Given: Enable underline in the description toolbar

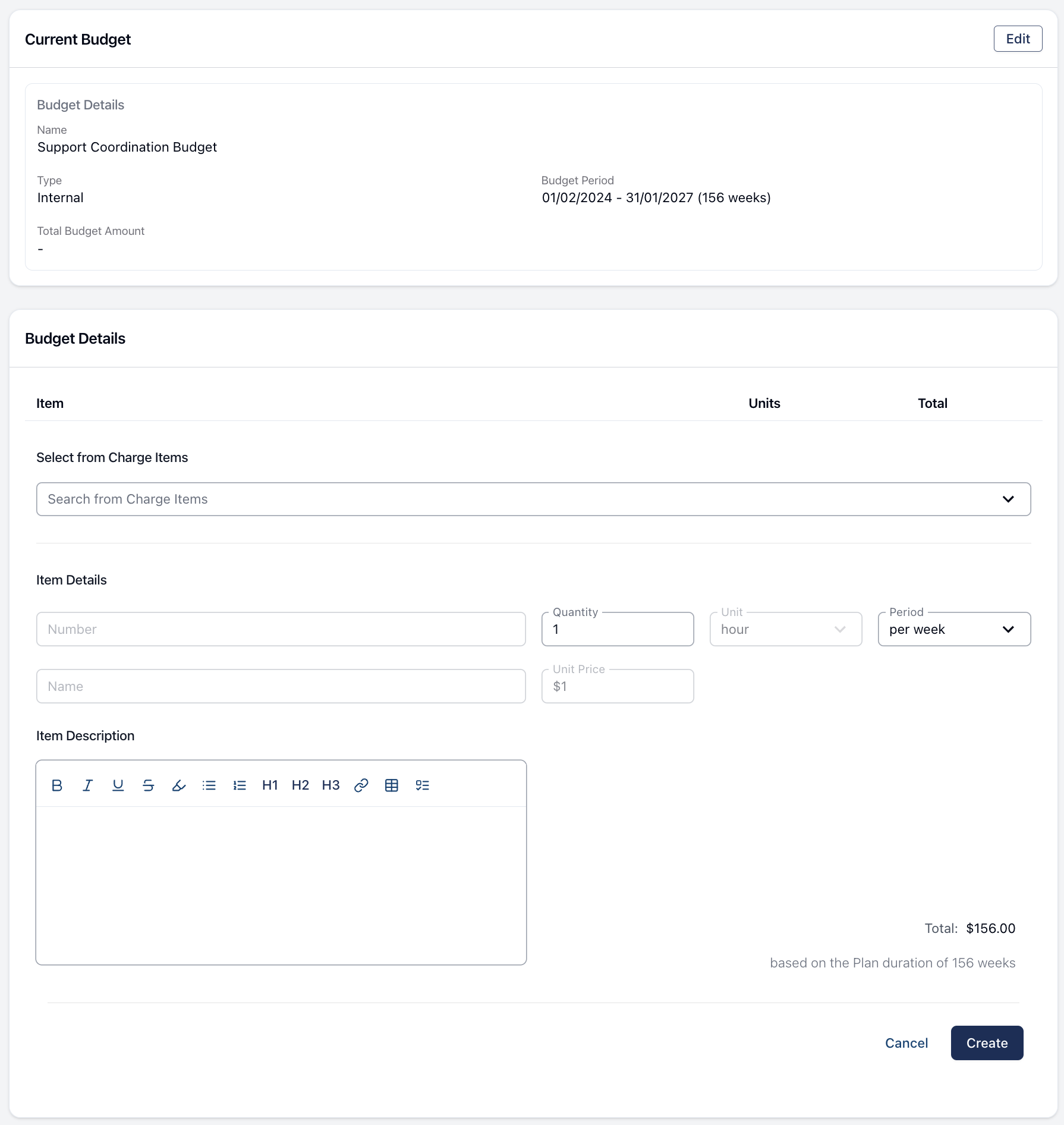Looking at the screenshot, I should 118,785.
